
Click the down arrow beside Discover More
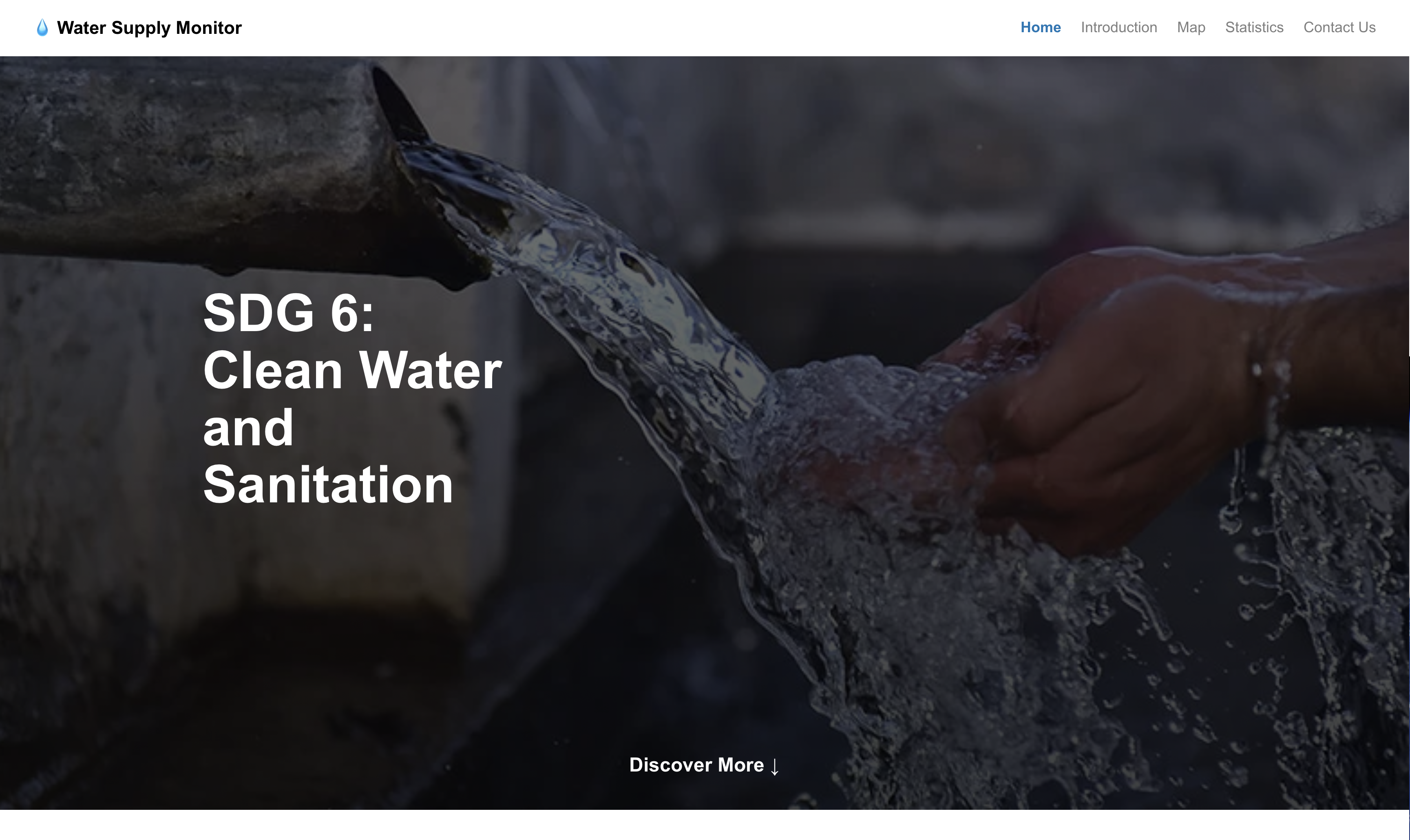(x=774, y=767)
